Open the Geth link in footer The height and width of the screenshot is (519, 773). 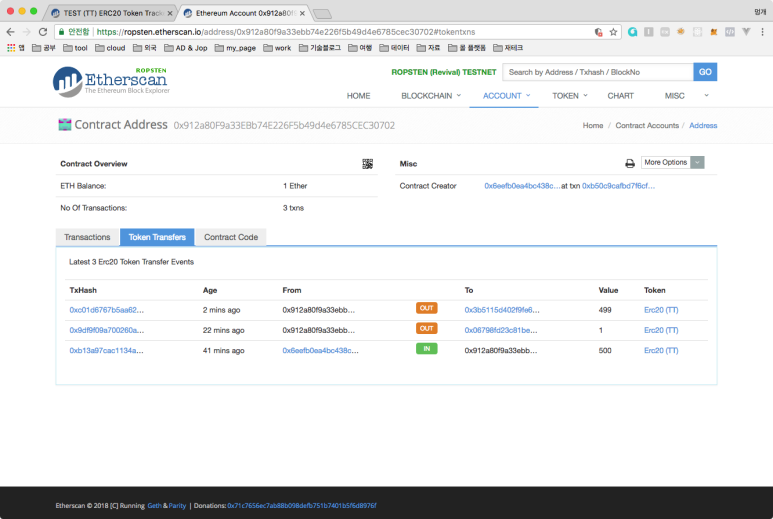[154, 506]
